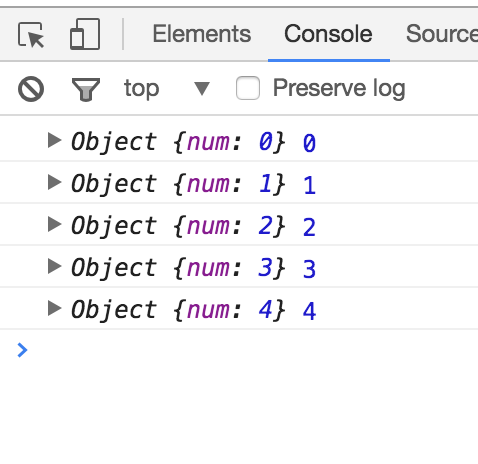Screen dimensions: 478x464
Task: Activate the inspect element picker icon
Action: coord(31,35)
